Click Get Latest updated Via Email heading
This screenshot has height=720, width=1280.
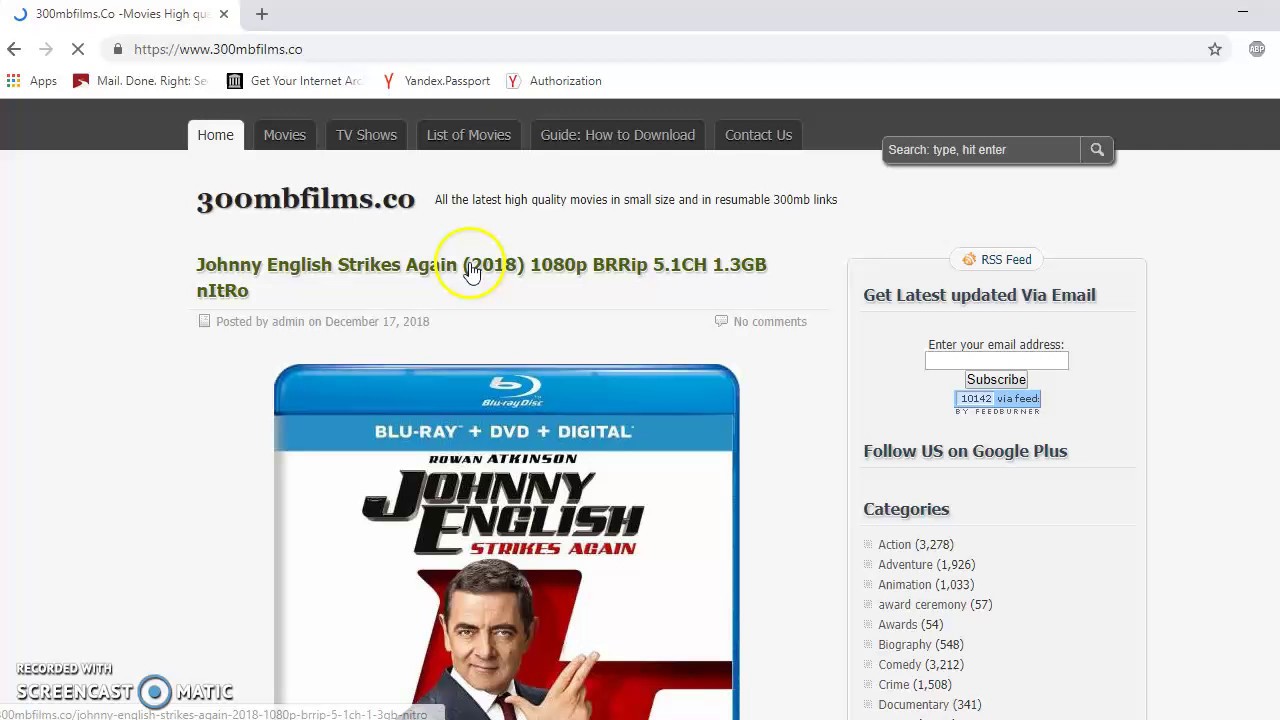980,295
